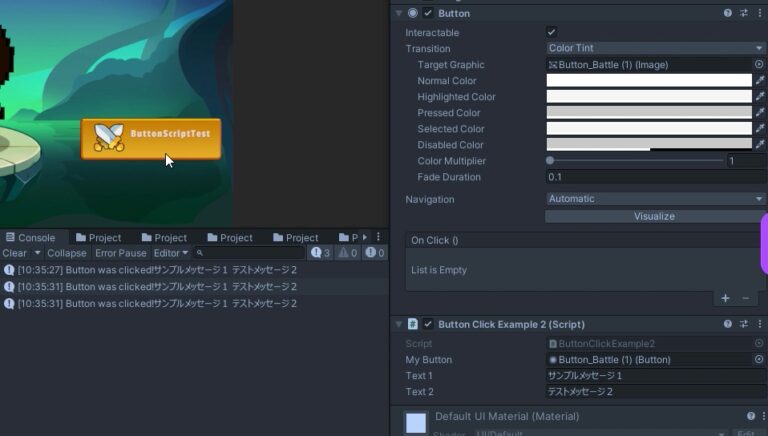Open Default UI Material help icon
Image resolution: width=768 pixels, height=436 pixels.
(751, 416)
